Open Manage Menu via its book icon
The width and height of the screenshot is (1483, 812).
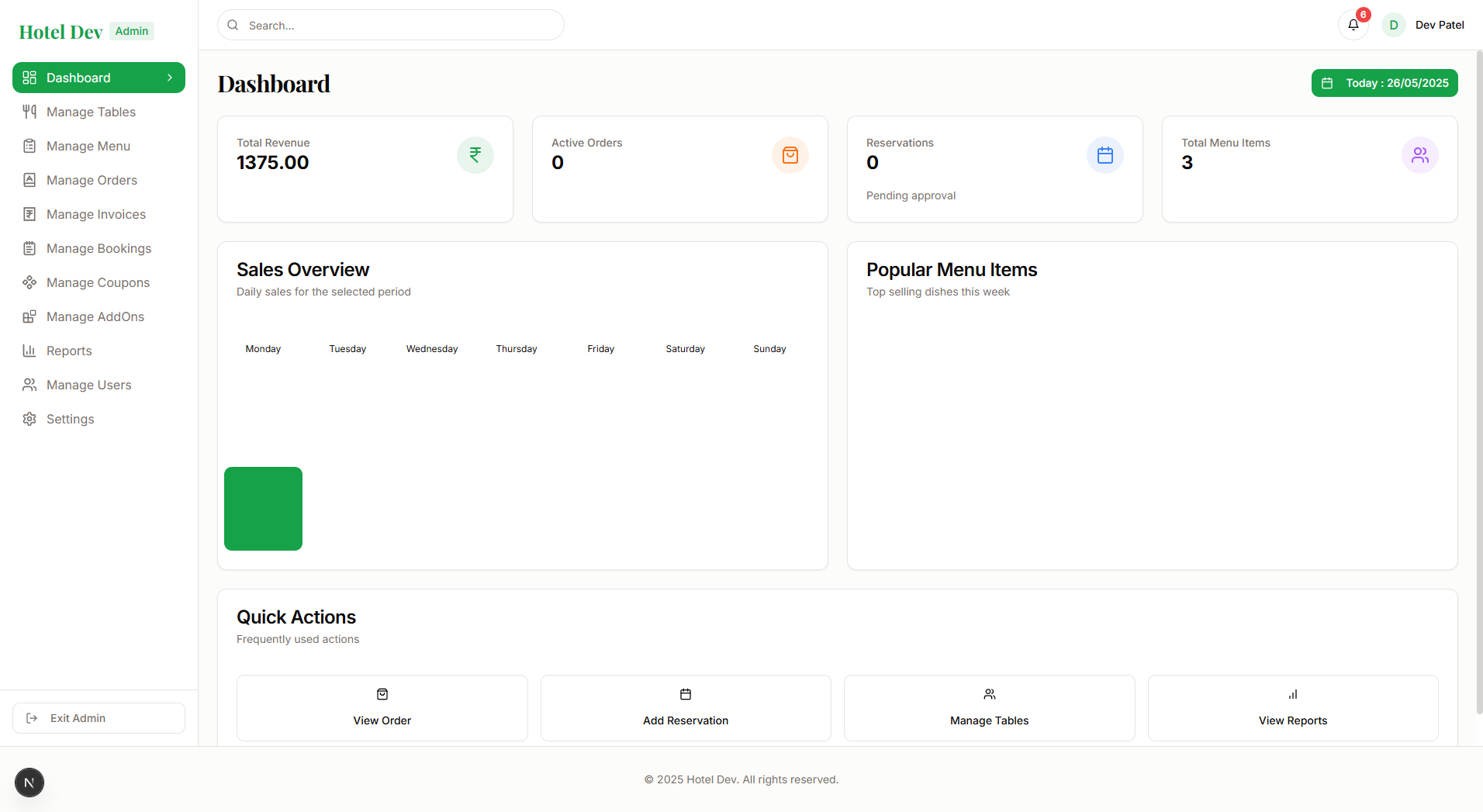click(29, 146)
